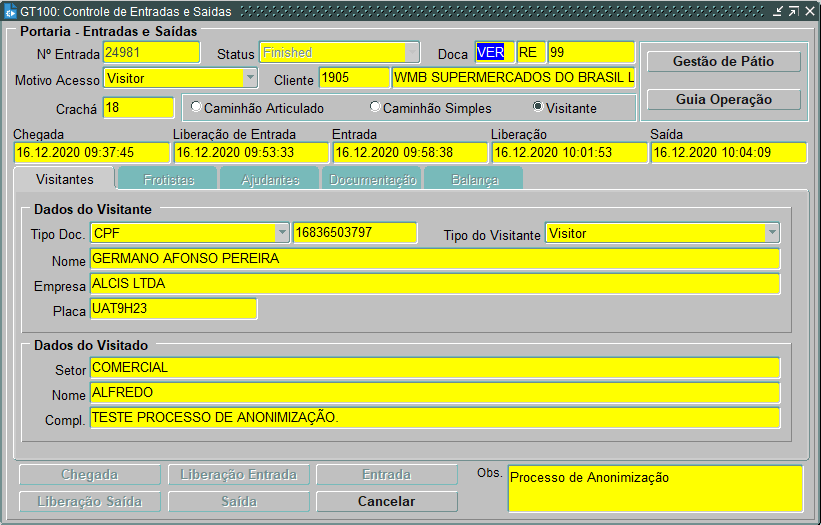Click the Setor field COMERCIAL
The height and width of the screenshot is (525, 821).
[x=435, y=368]
